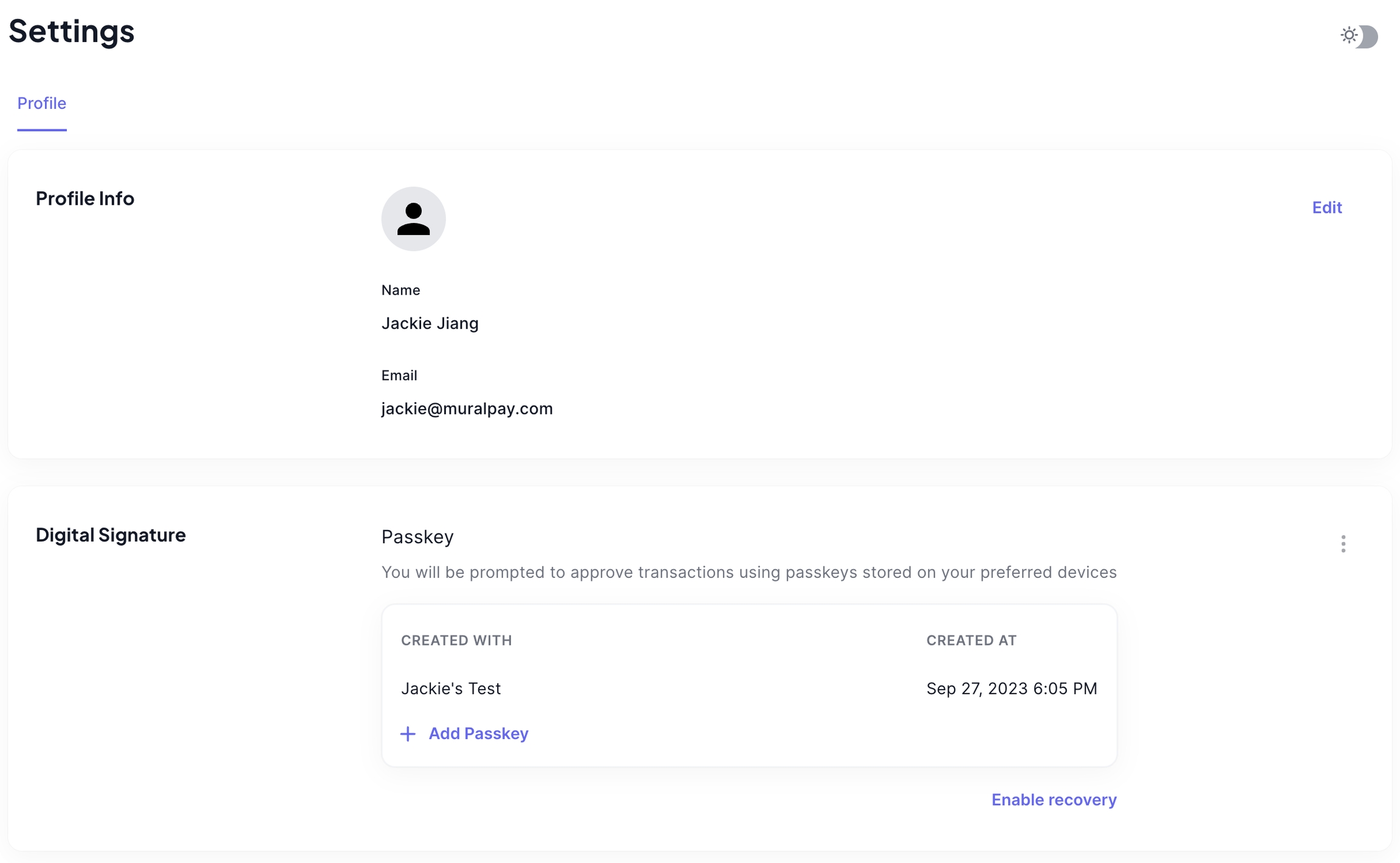Click the Enable recovery link
Screen dimensions: 1400x863
(1054, 800)
